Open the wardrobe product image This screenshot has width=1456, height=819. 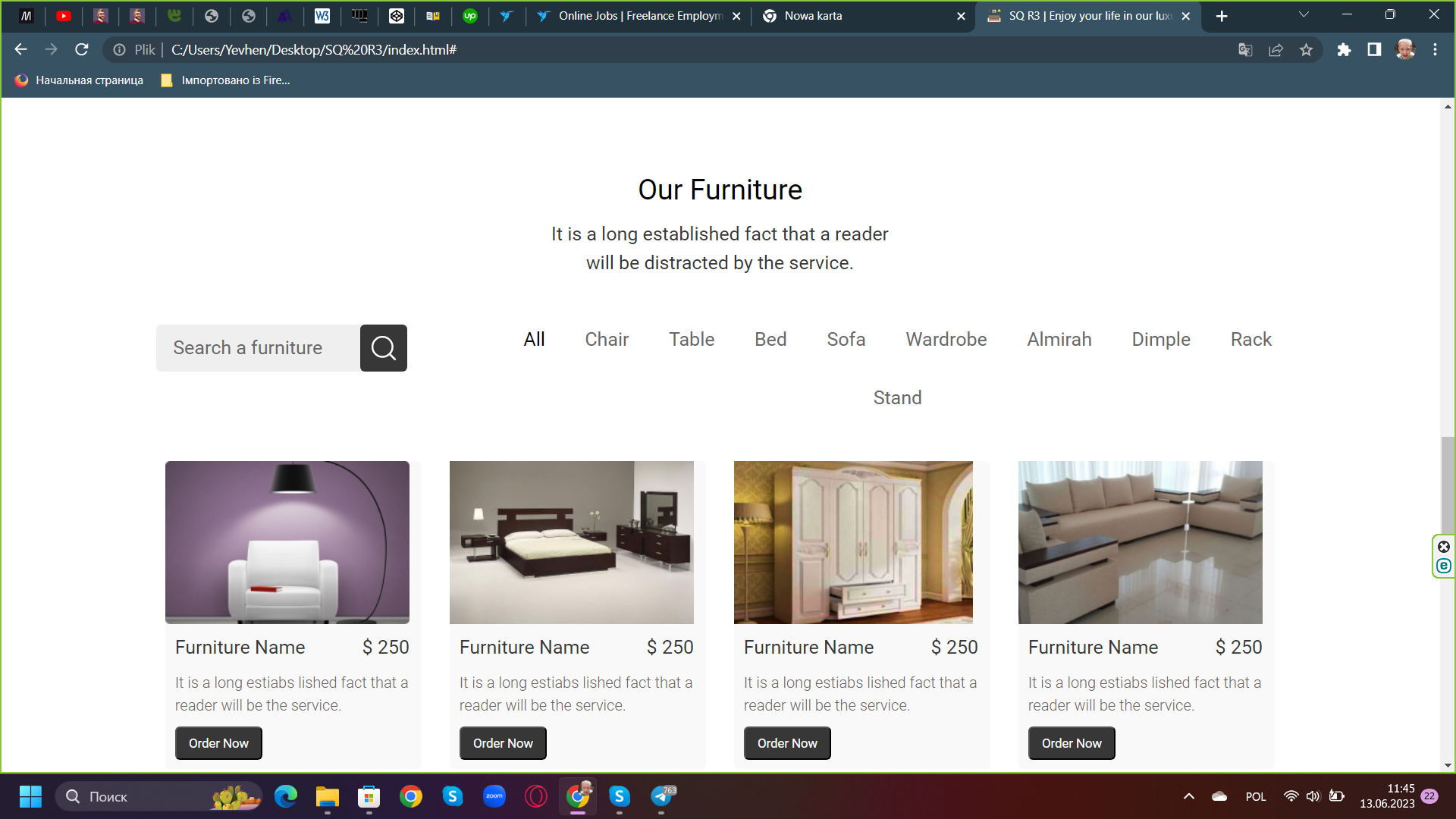pos(853,542)
